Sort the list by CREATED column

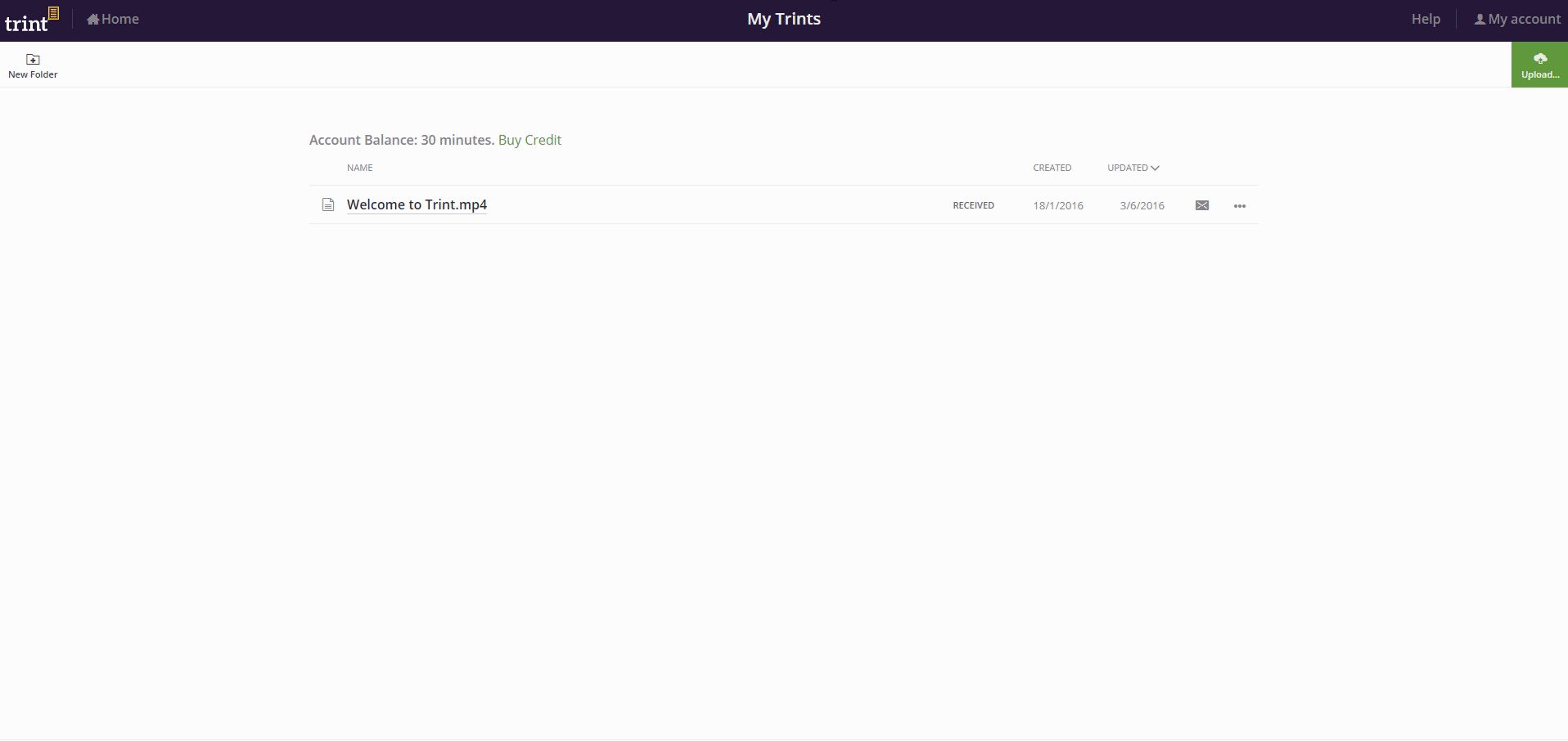(x=1052, y=168)
